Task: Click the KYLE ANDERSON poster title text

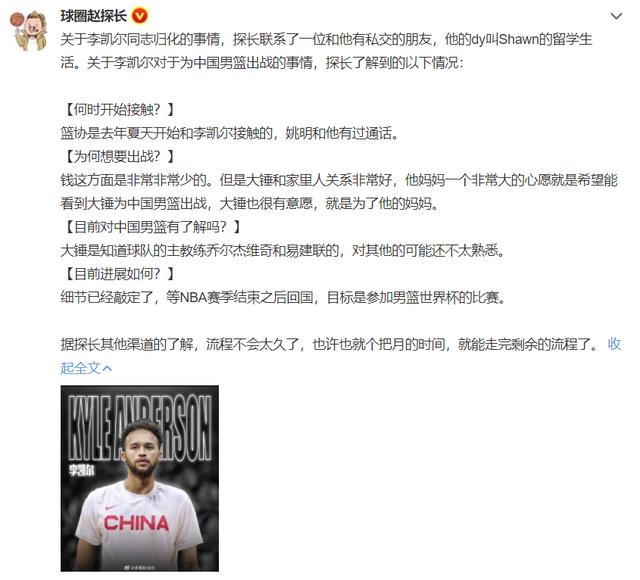Action: tap(140, 428)
